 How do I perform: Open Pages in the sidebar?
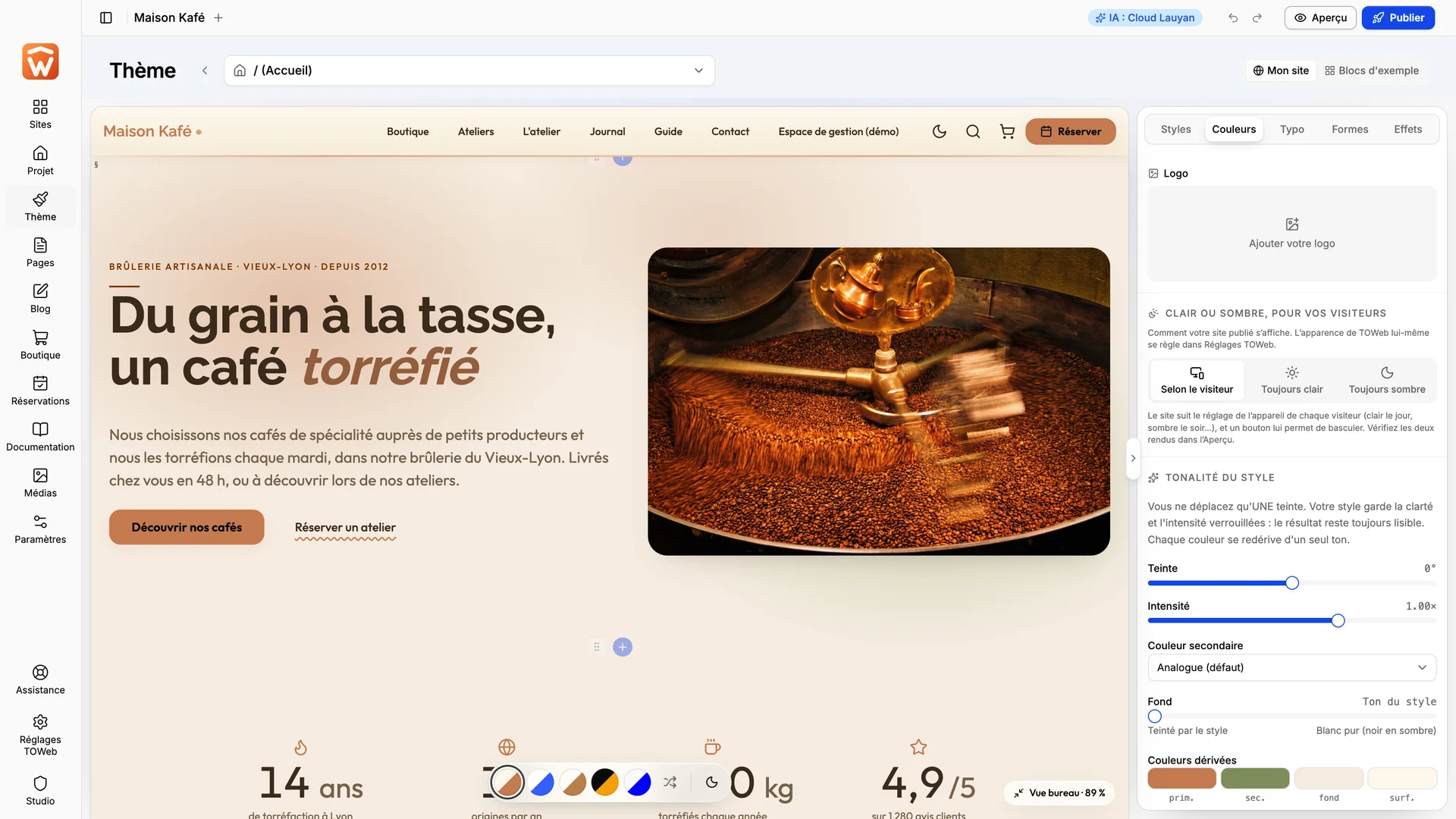(40, 253)
